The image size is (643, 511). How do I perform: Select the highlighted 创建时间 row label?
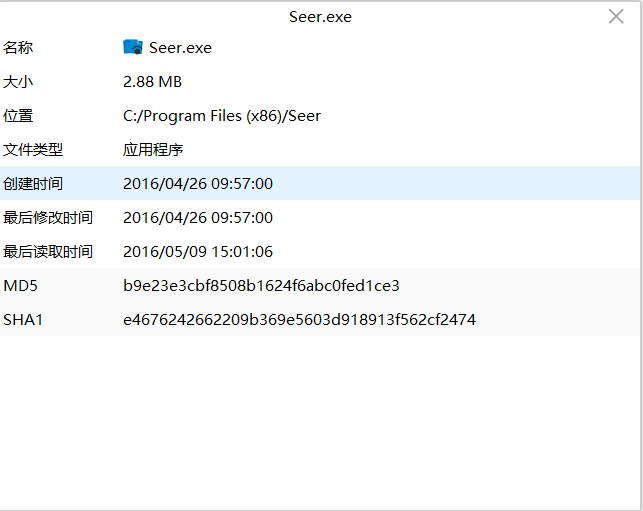33,183
